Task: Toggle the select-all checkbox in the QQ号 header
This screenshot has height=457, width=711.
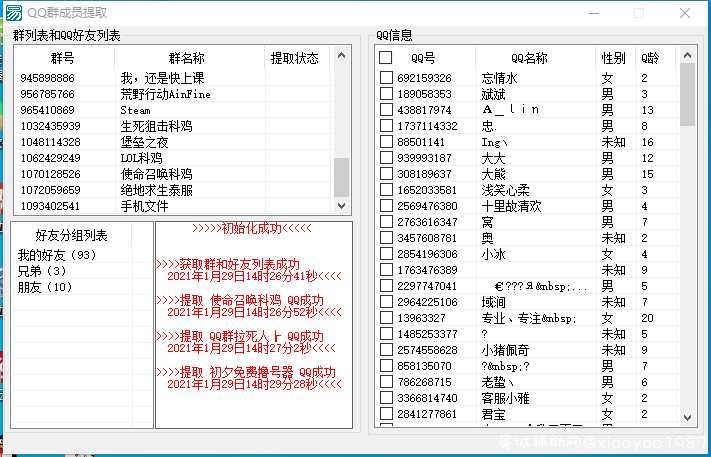Action: [385, 58]
